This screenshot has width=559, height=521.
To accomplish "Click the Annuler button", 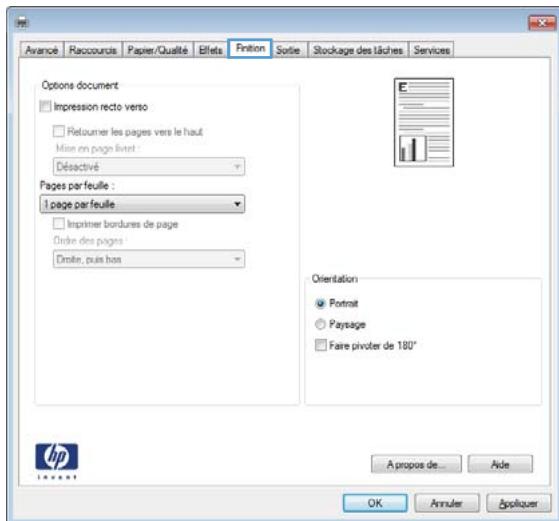I will [446, 503].
